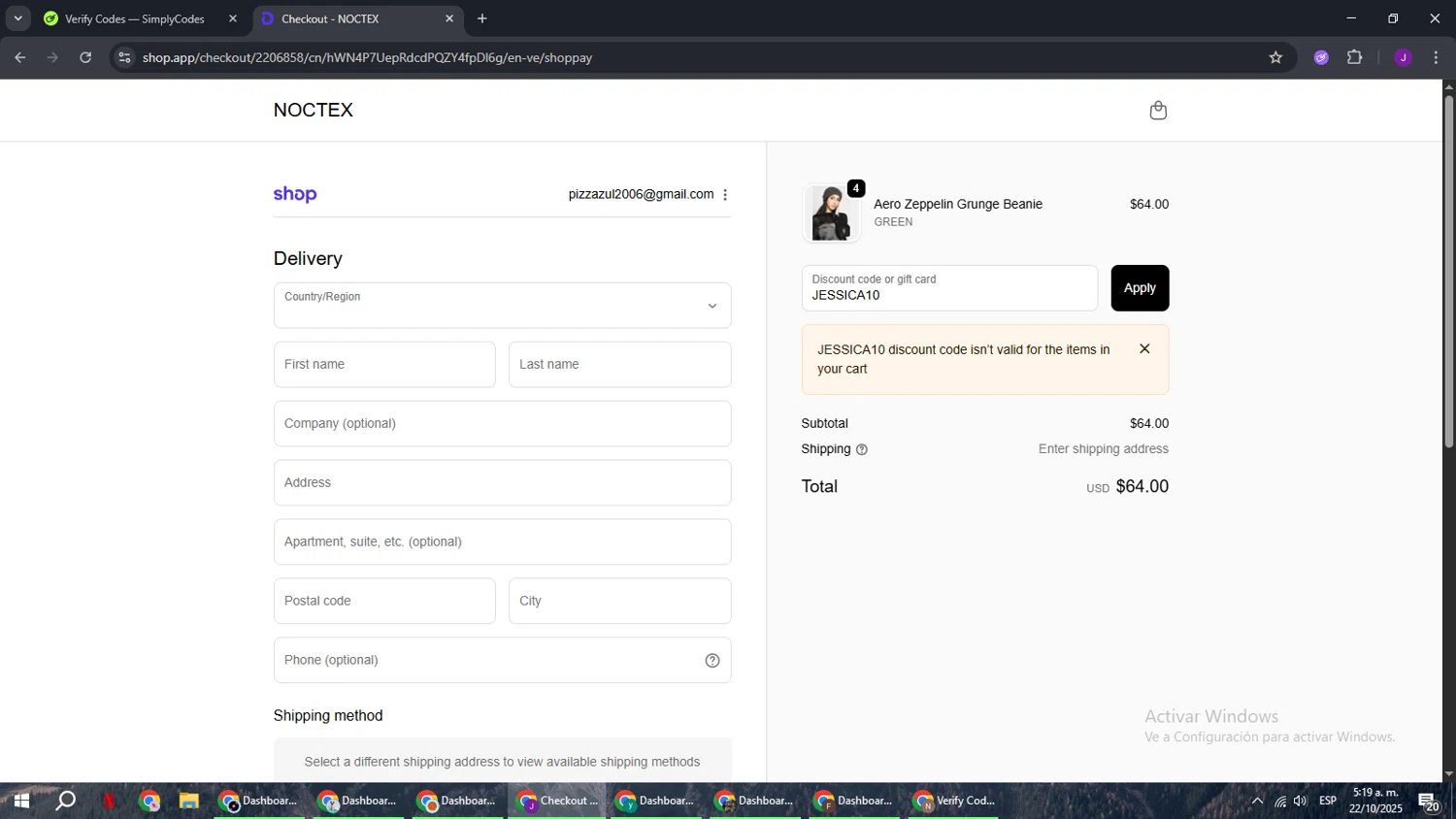The height and width of the screenshot is (819, 1456).
Task: Open the Chrome three-dot menu
Action: click(x=1436, y=57)
